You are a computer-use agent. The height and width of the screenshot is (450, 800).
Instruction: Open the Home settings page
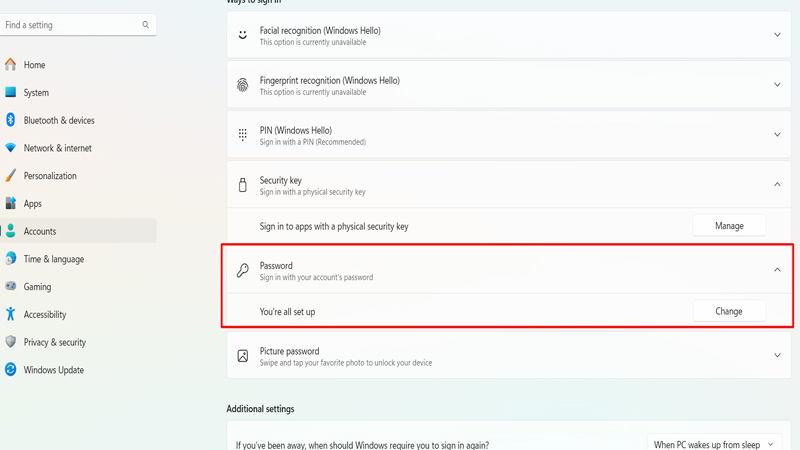pos(34,65)
